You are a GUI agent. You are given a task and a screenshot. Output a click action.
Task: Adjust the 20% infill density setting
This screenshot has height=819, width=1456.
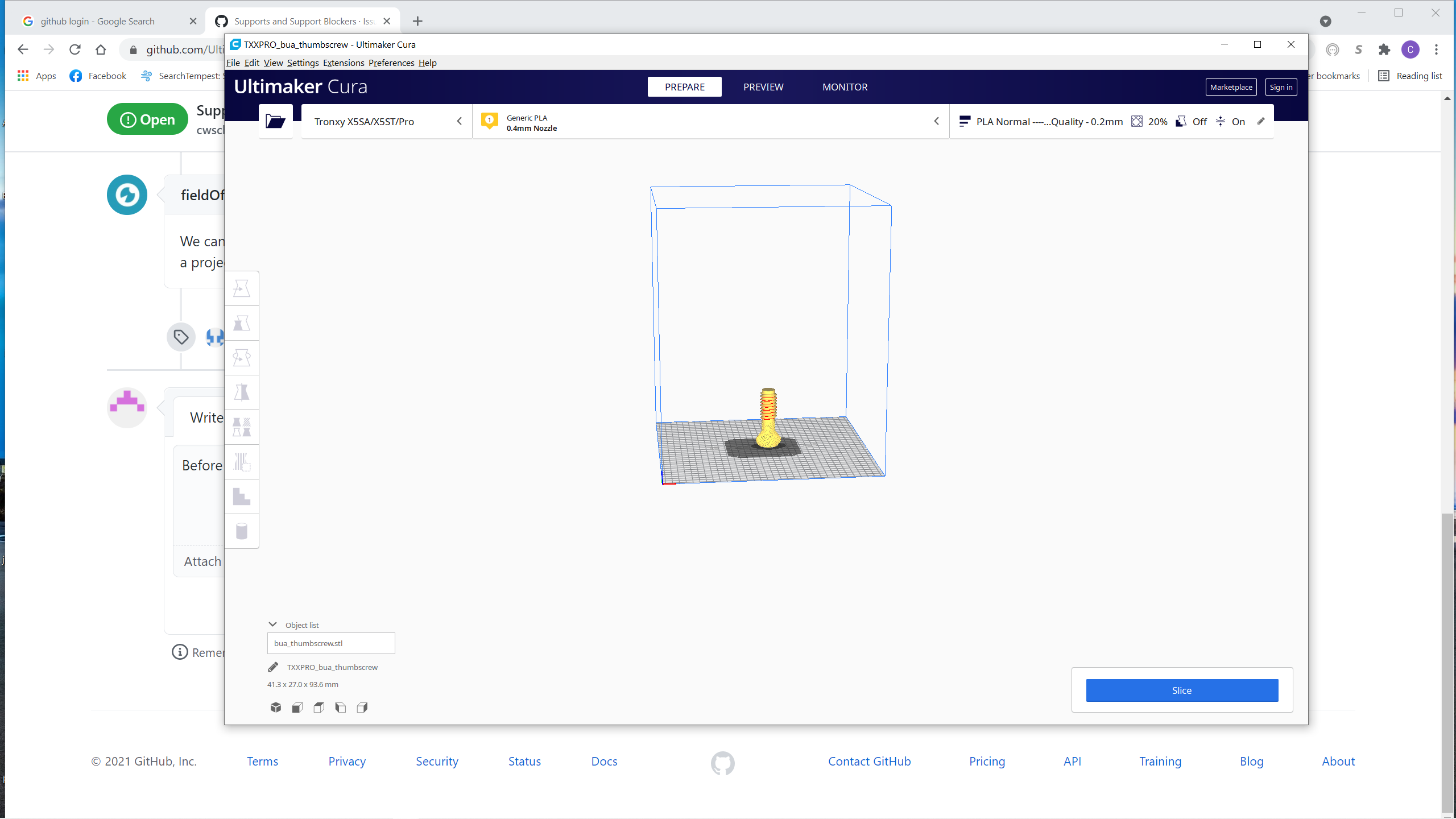tap(1149, 121)
